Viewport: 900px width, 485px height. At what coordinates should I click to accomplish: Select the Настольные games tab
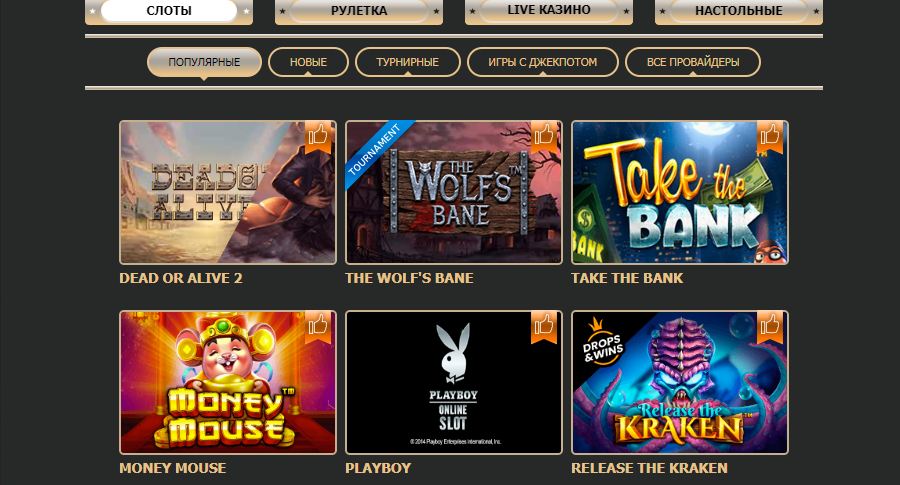[x=739, y=11]
